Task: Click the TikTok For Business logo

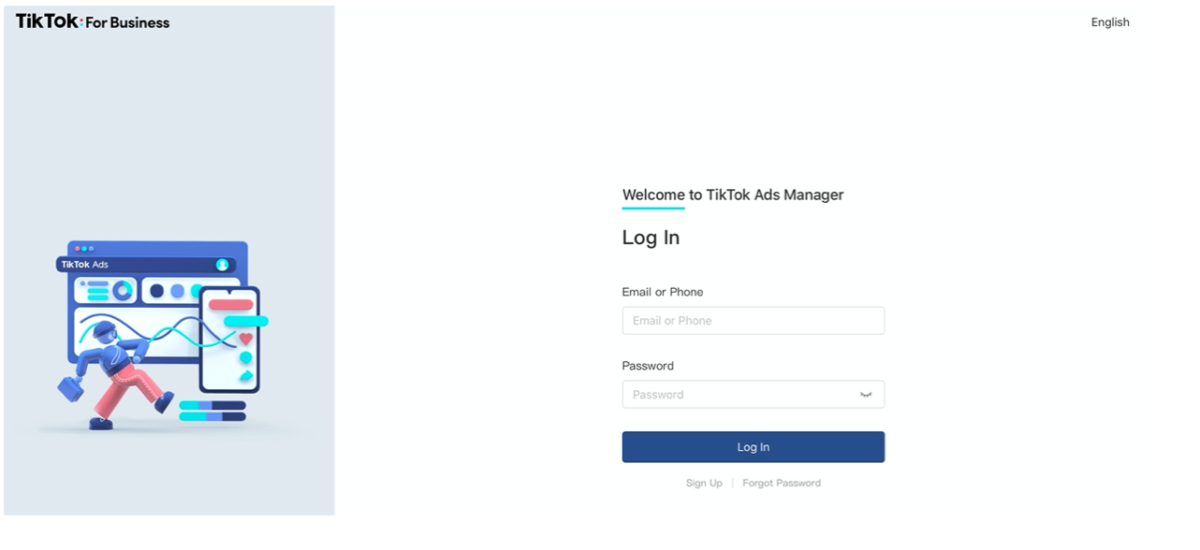Action: pos(93,22)
